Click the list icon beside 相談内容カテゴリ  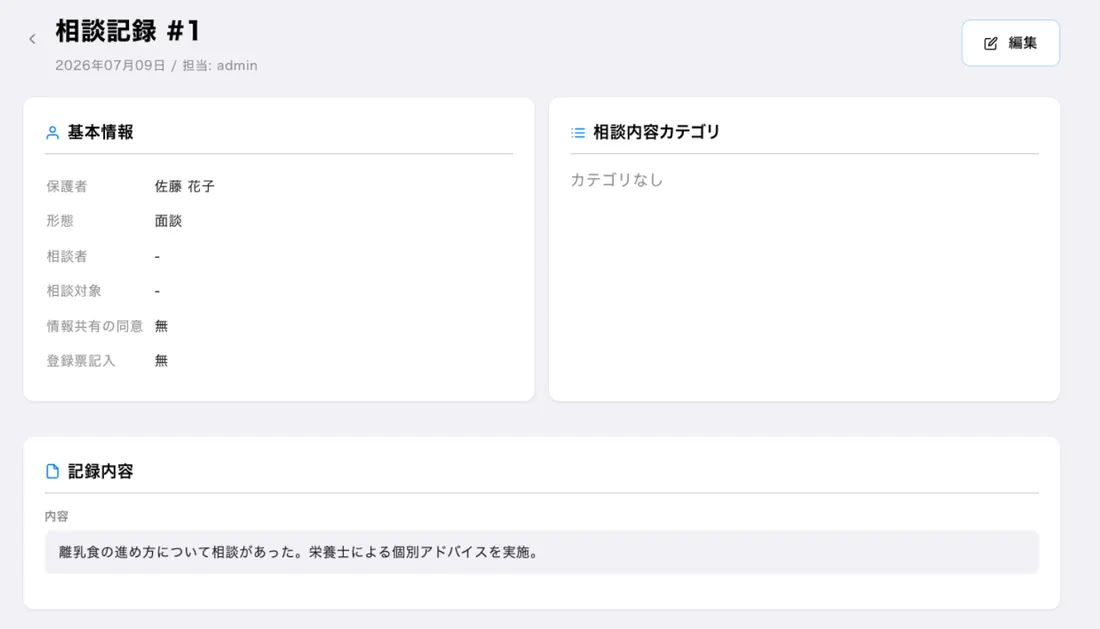(578, 133)
